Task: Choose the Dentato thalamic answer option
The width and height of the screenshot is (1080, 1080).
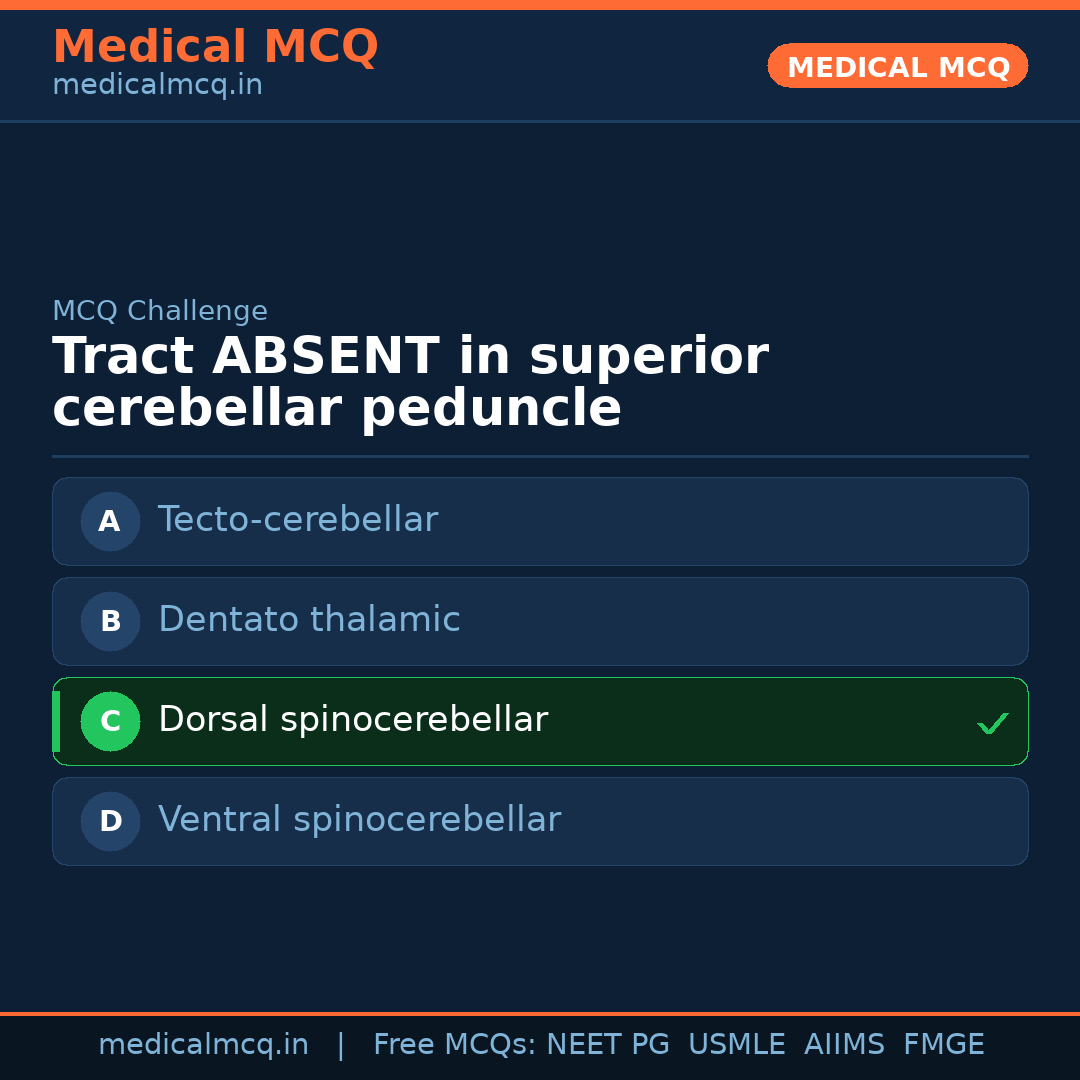Action: (x=540, y=621)
